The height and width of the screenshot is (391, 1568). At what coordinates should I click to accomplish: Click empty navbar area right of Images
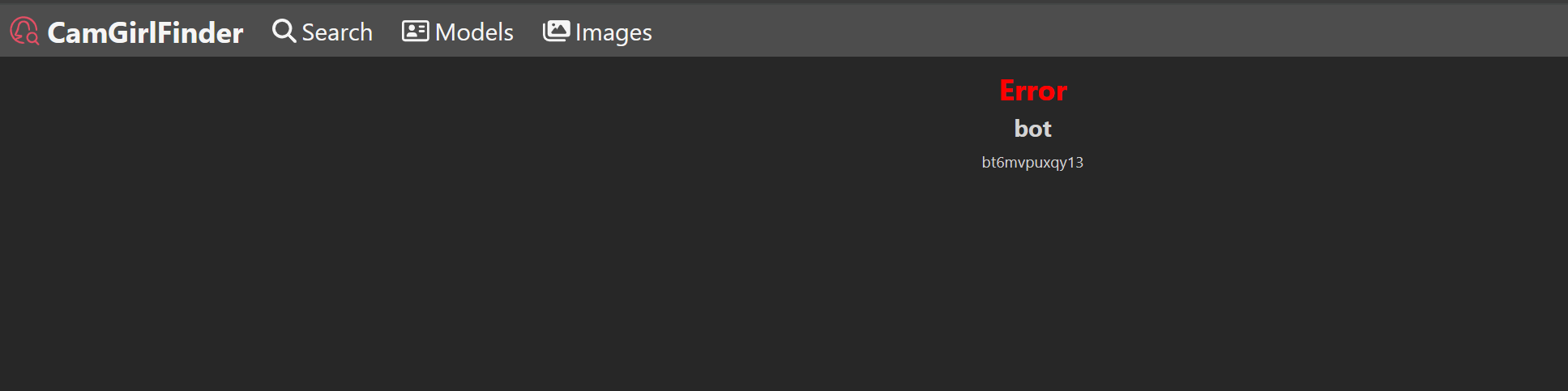tap(1053, 31)
